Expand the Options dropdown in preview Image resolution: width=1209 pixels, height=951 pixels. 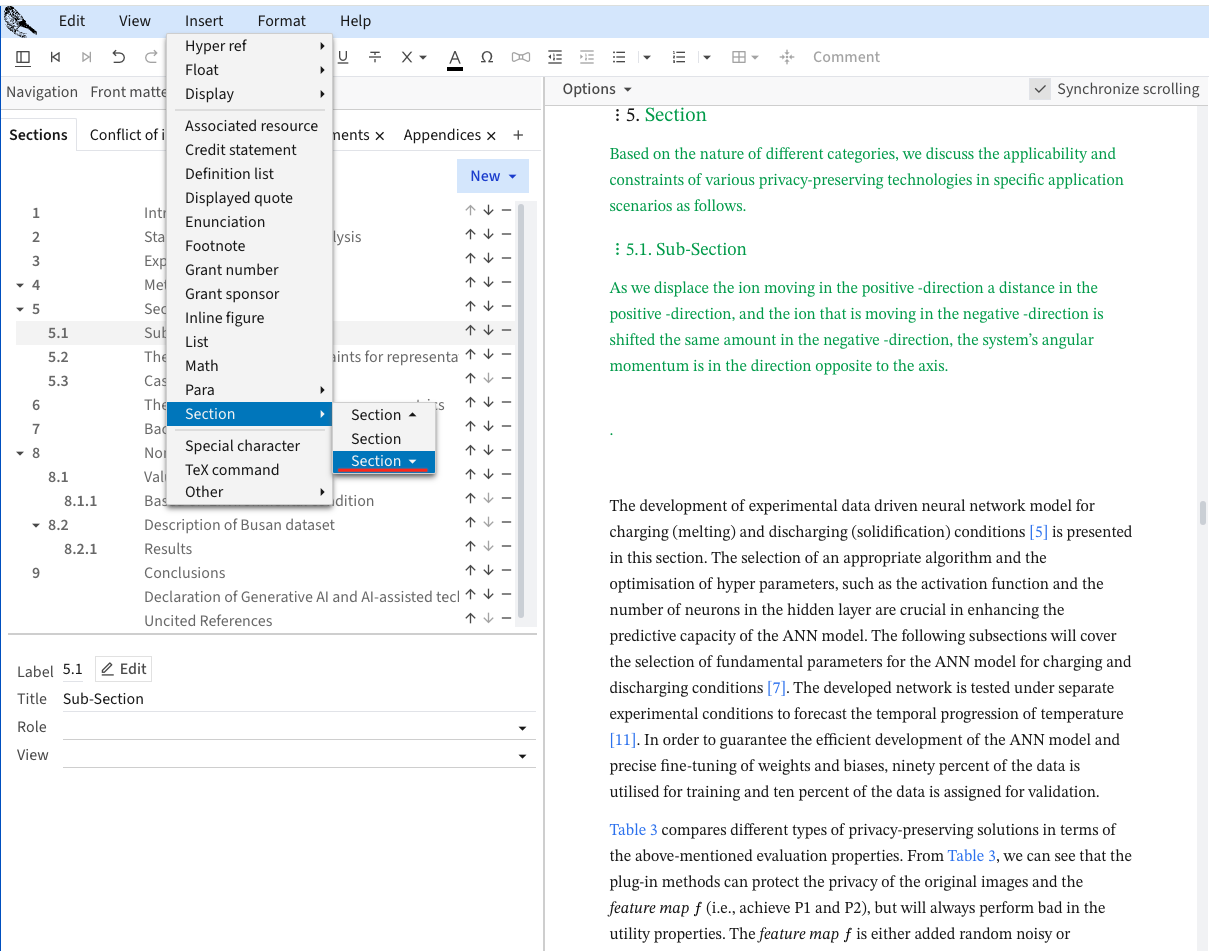tap(597, 89)
